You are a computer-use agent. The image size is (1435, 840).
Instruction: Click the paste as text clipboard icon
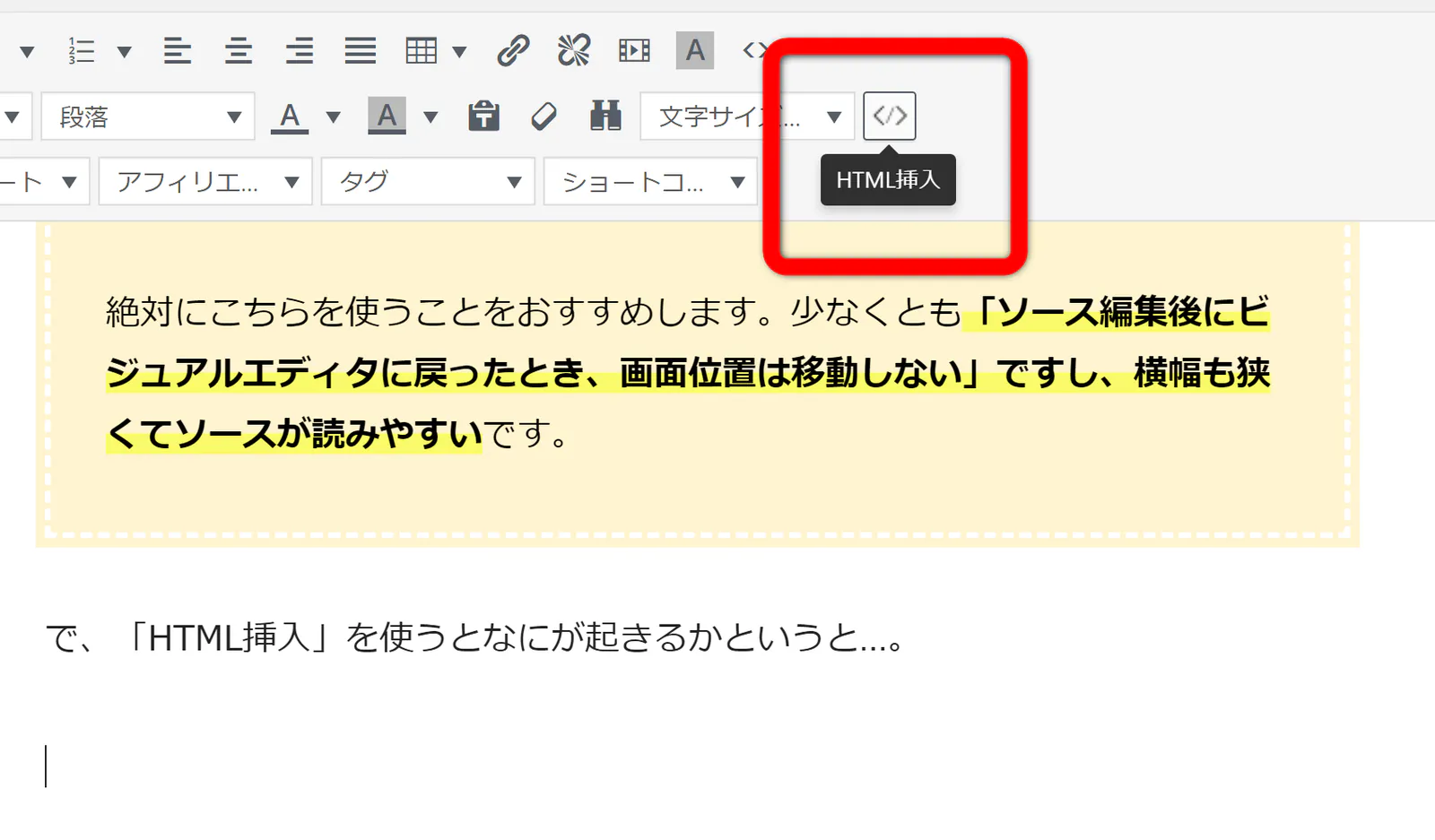(x=483, y=116)
